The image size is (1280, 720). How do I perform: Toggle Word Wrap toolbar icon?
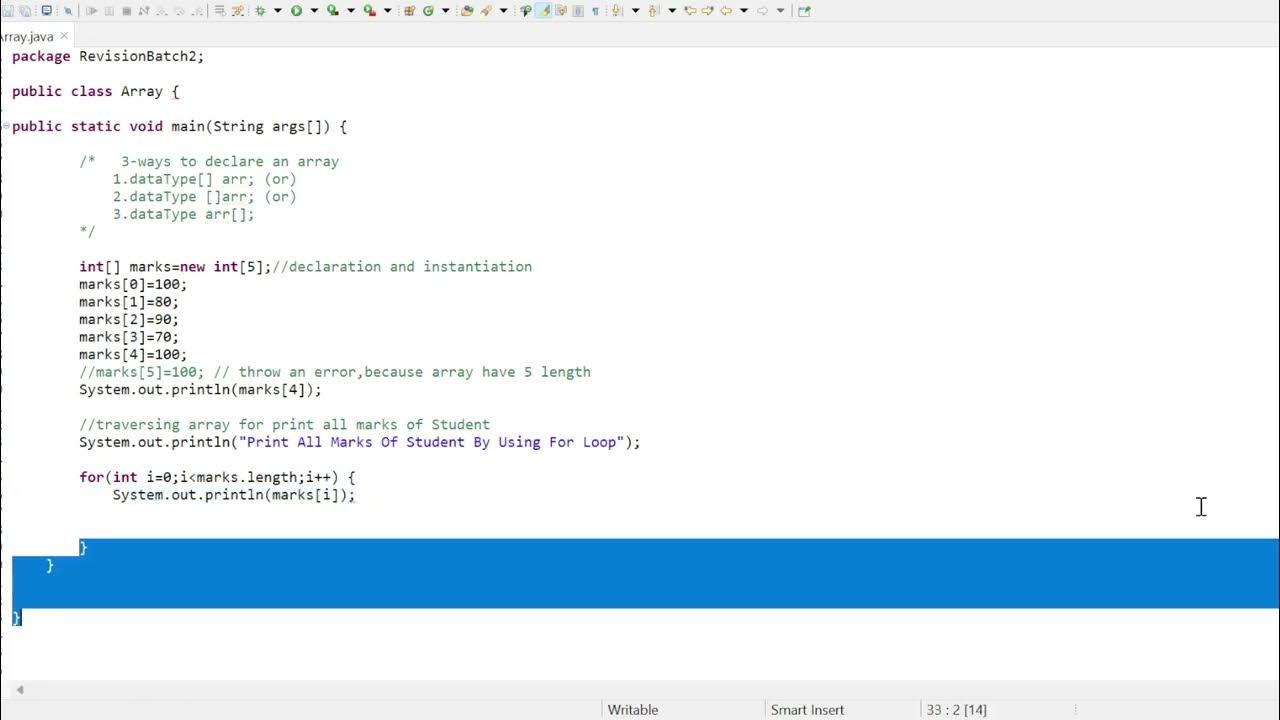click(x=561, y=11)
